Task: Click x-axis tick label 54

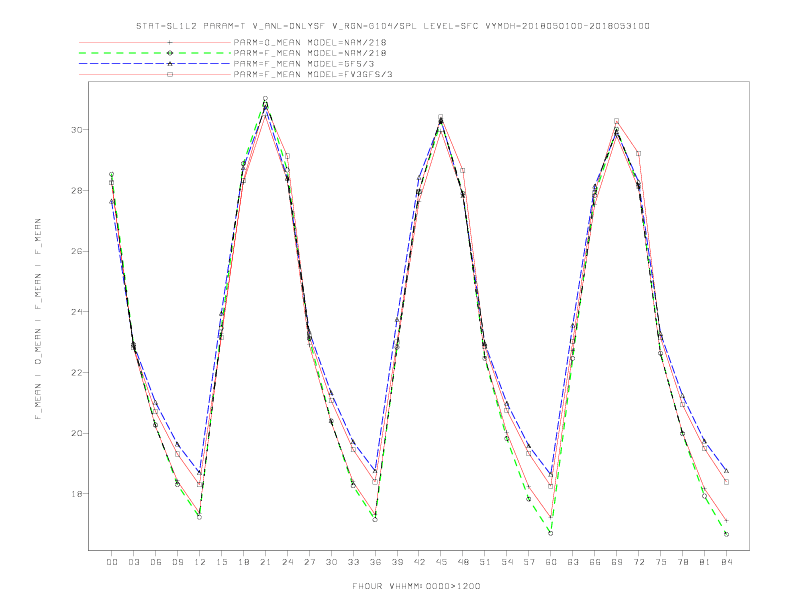Action: 507,562
